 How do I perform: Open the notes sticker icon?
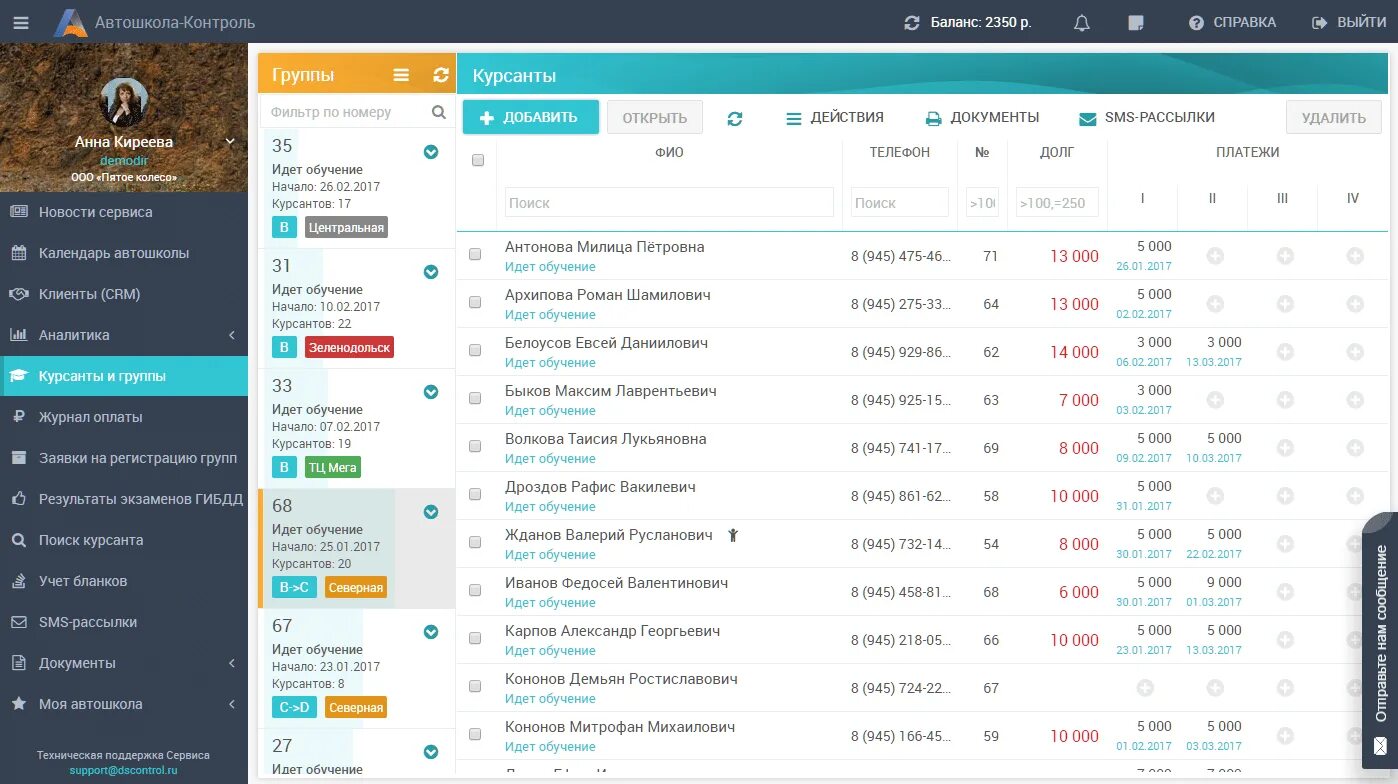(1135, 22)
